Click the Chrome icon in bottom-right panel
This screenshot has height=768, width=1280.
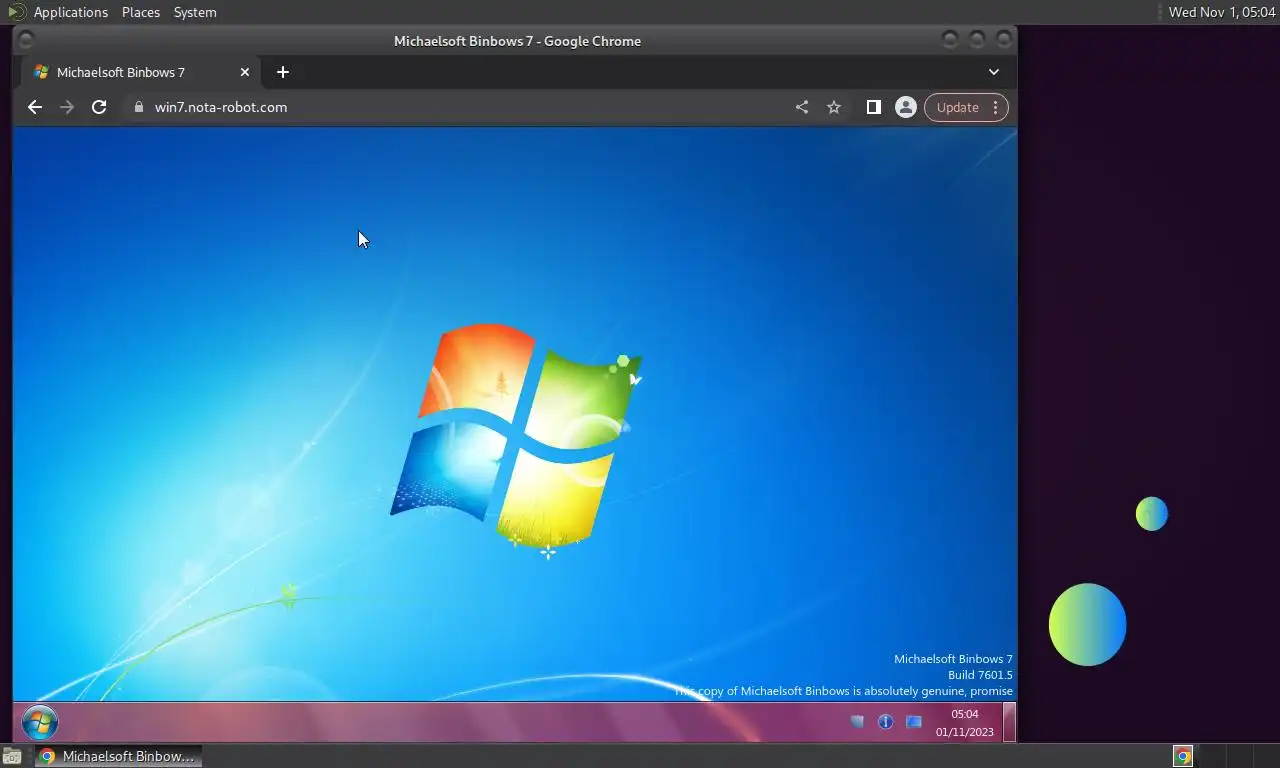1183,756
